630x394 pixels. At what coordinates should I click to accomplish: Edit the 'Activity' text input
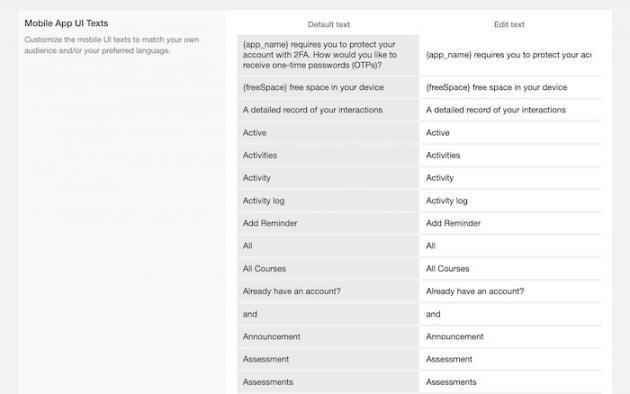[510, 178]
